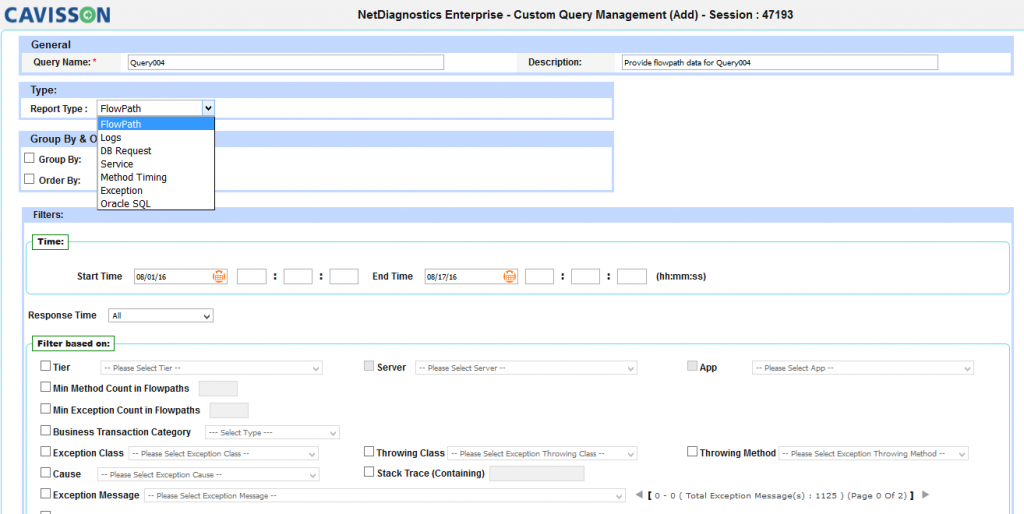
Task: Select Logs in Report Type list
Action: click(x=156, y=138)
